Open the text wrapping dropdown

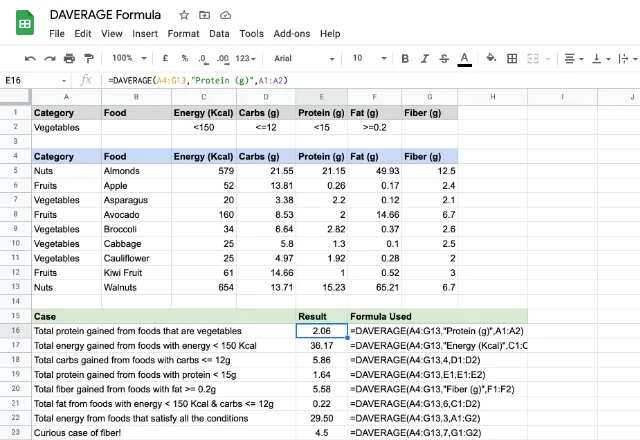tap(628, 59)
